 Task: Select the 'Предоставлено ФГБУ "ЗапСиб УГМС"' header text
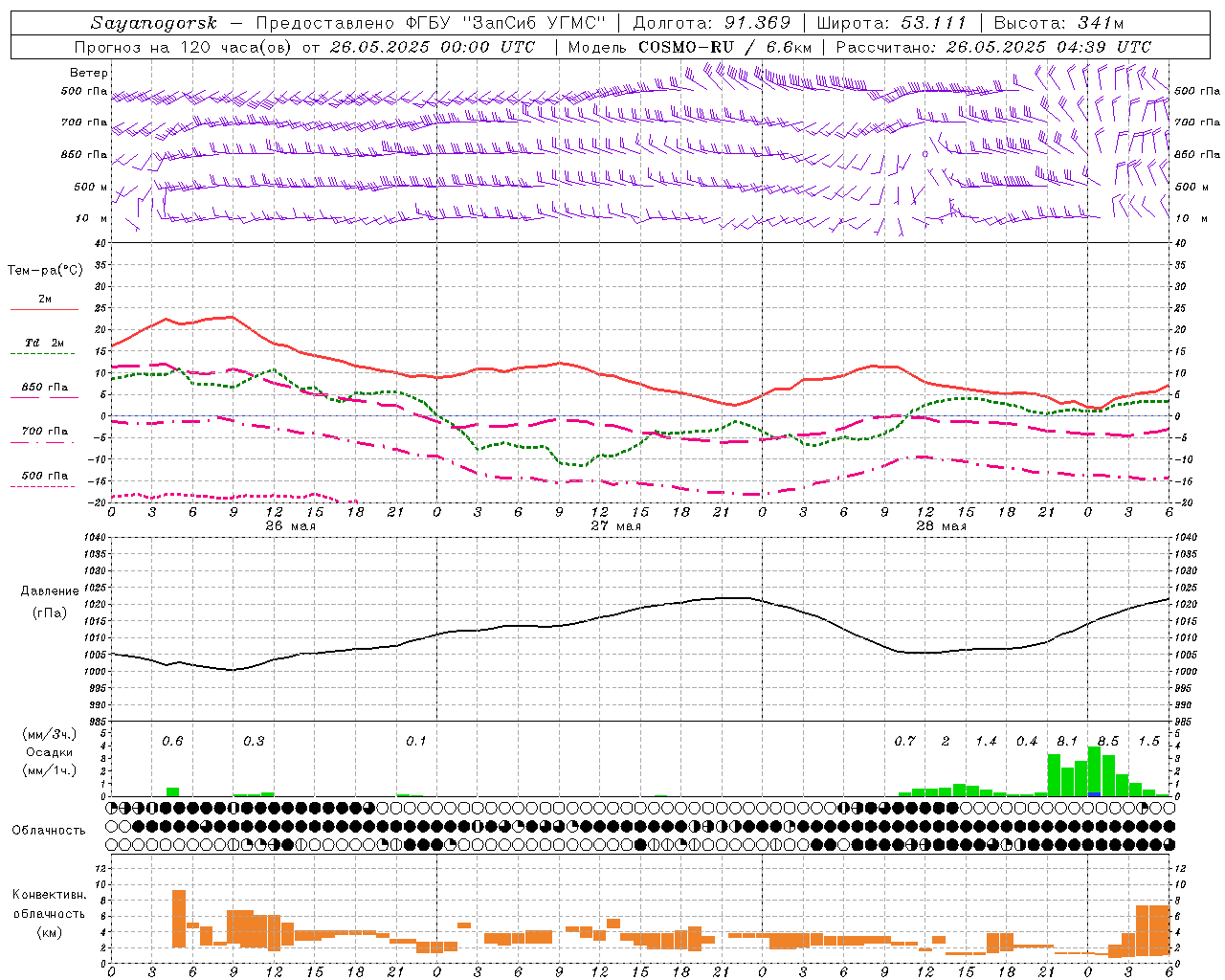[430, 23]
